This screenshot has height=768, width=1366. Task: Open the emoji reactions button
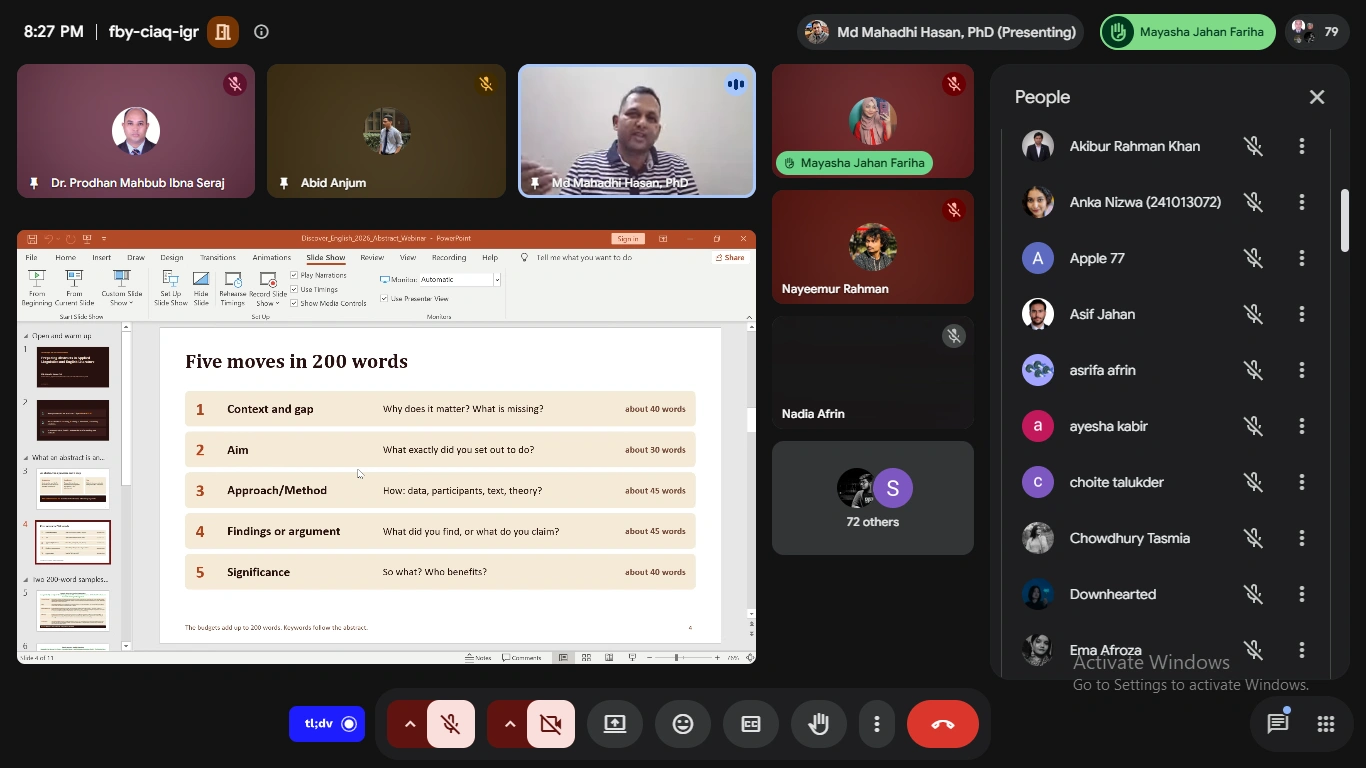point(683,724)
